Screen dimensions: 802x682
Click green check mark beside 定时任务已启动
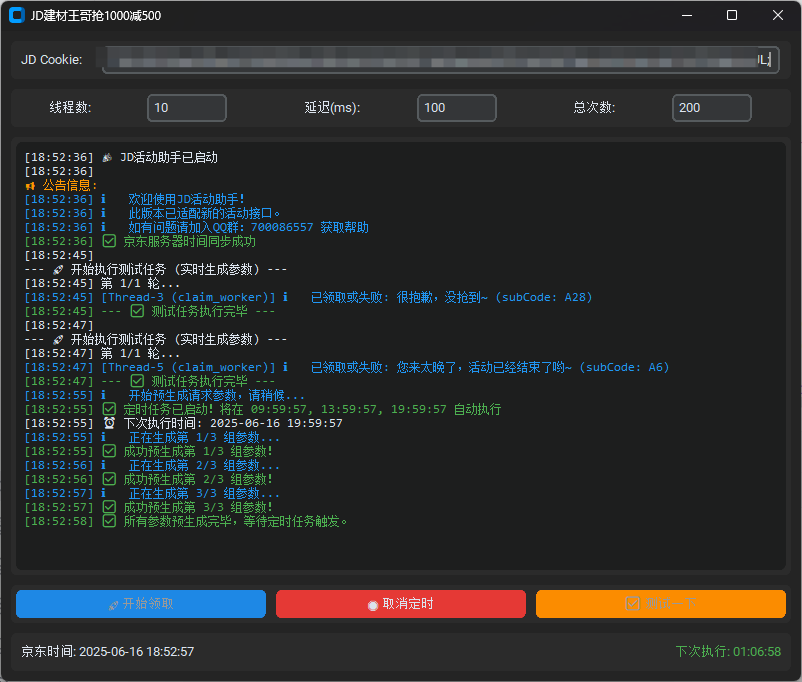click(x=110, y=409)
